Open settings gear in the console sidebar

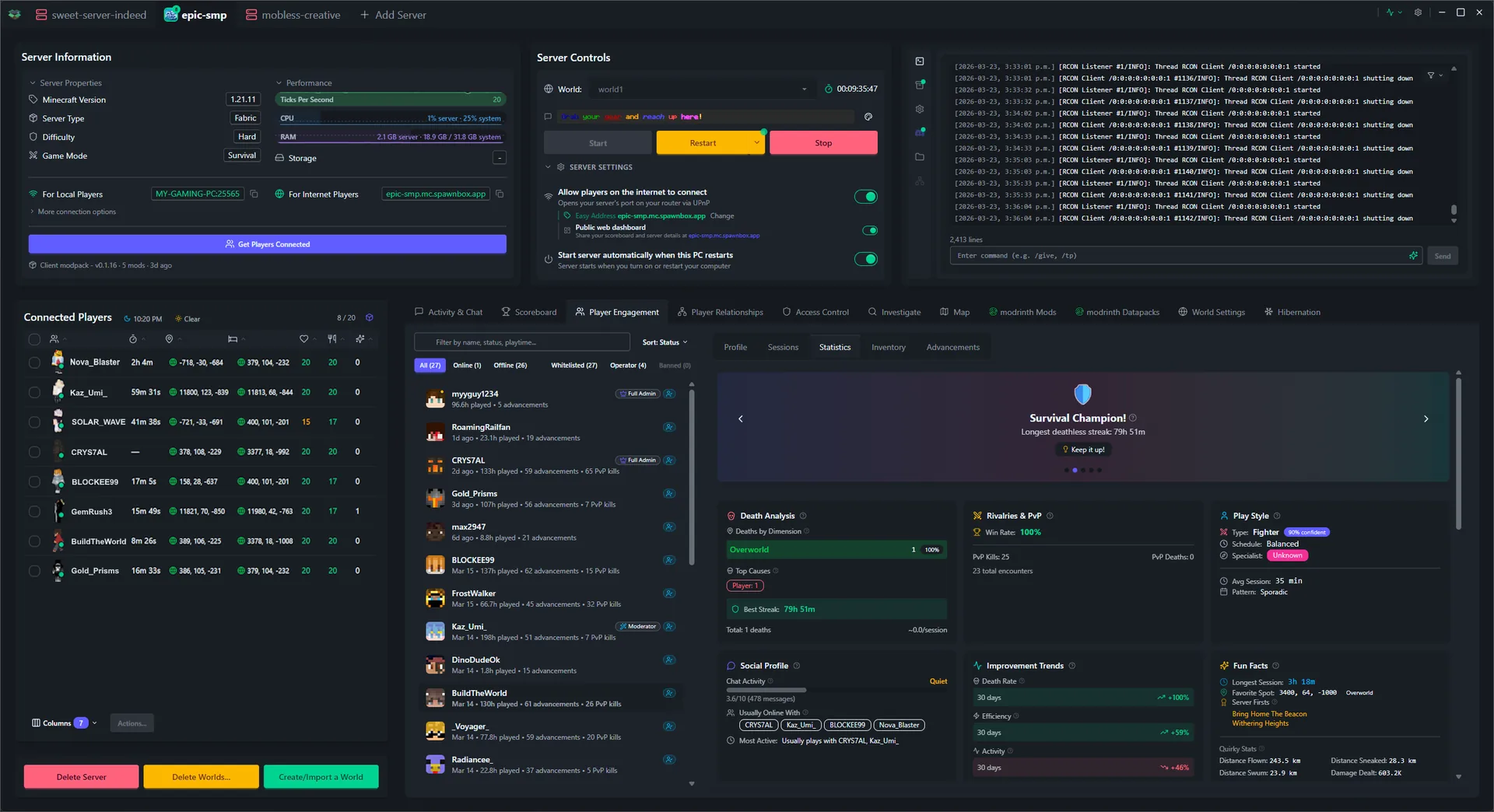click(x=920, y=109)
